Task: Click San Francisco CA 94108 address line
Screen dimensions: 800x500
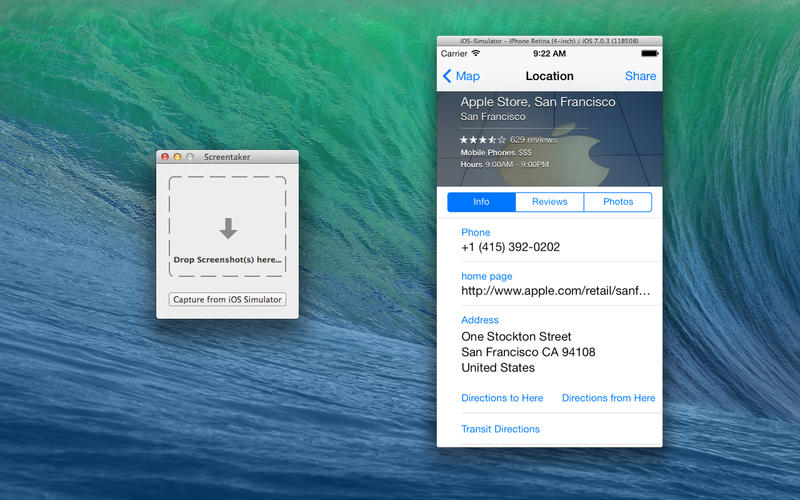Action: (x=528, y=352)
